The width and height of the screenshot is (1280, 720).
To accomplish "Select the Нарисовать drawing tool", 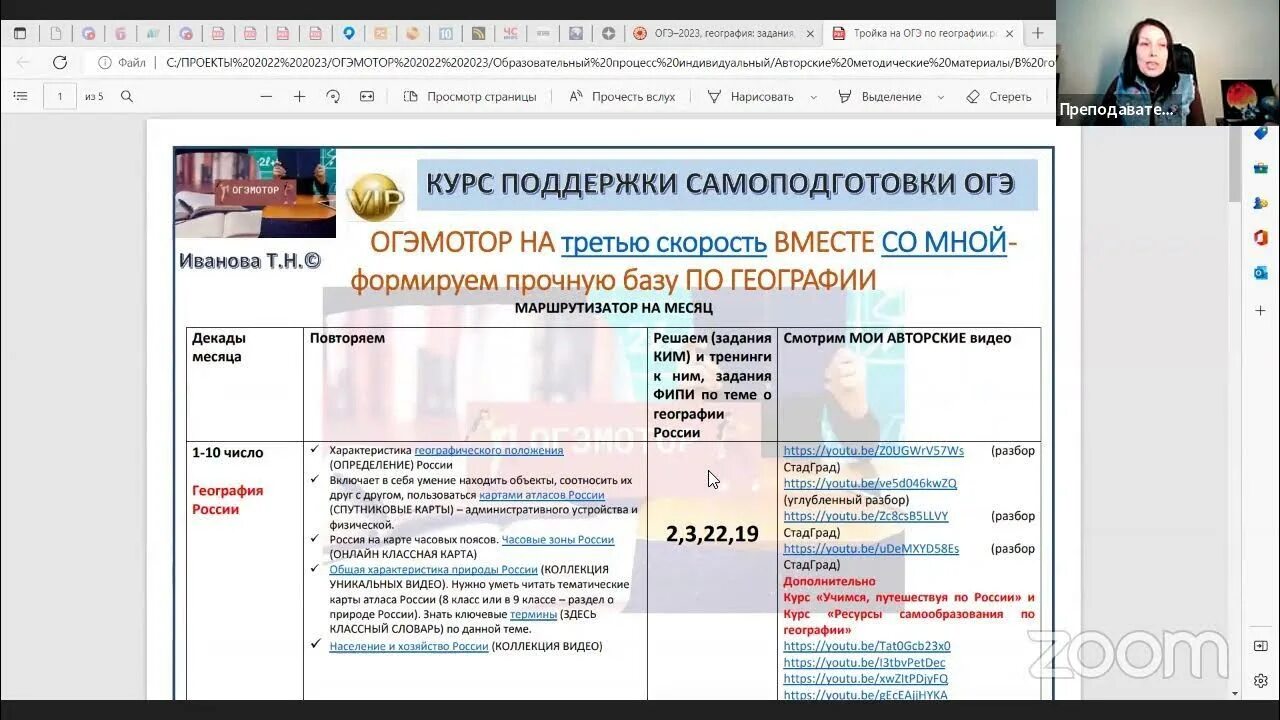I will coord(750,96).
